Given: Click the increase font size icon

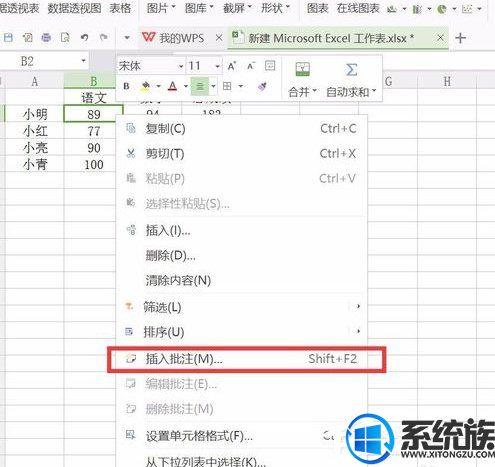Looking at the screenshot, I should point(231,66).
